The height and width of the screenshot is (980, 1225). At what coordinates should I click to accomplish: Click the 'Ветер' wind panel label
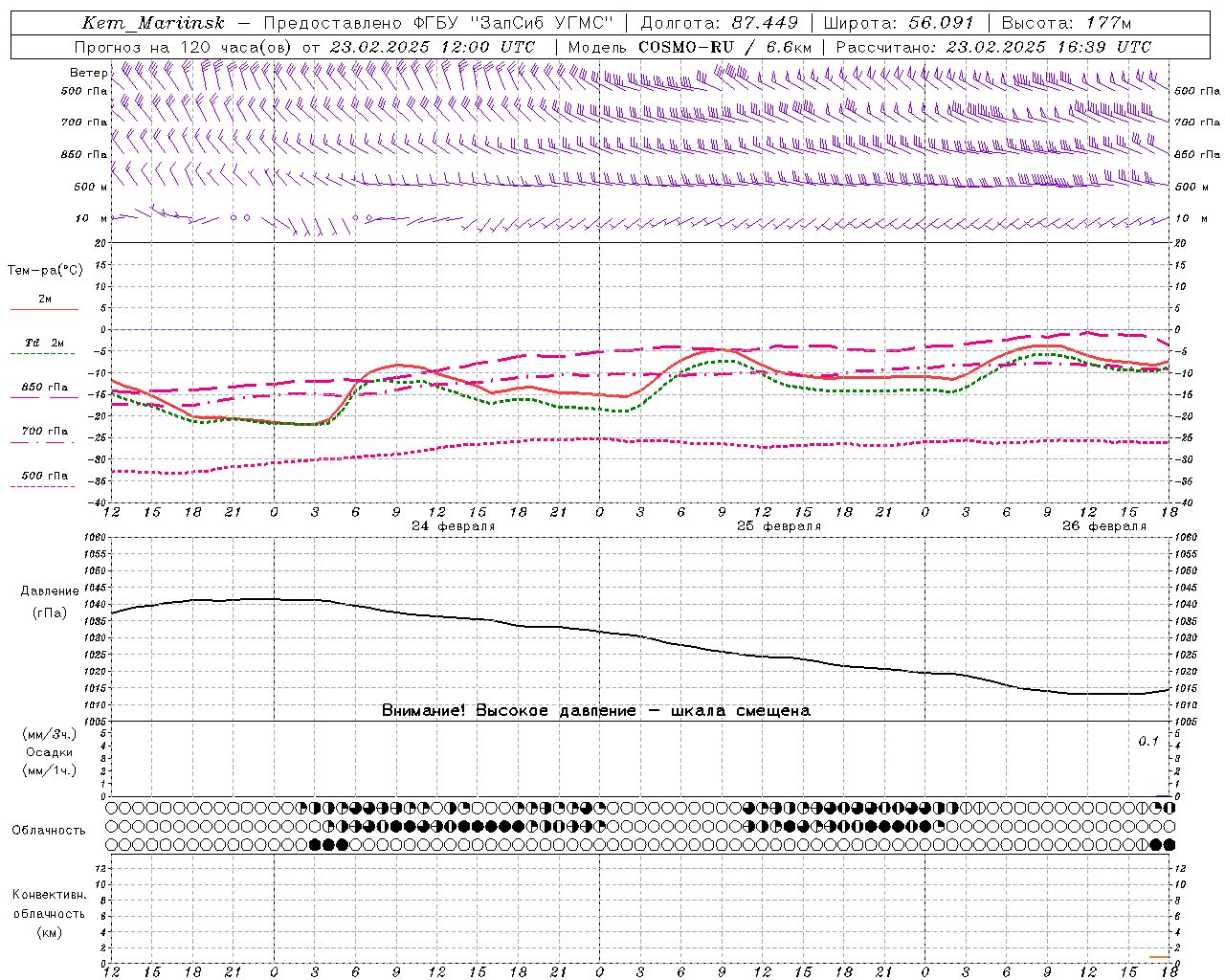tap(89, 73)
